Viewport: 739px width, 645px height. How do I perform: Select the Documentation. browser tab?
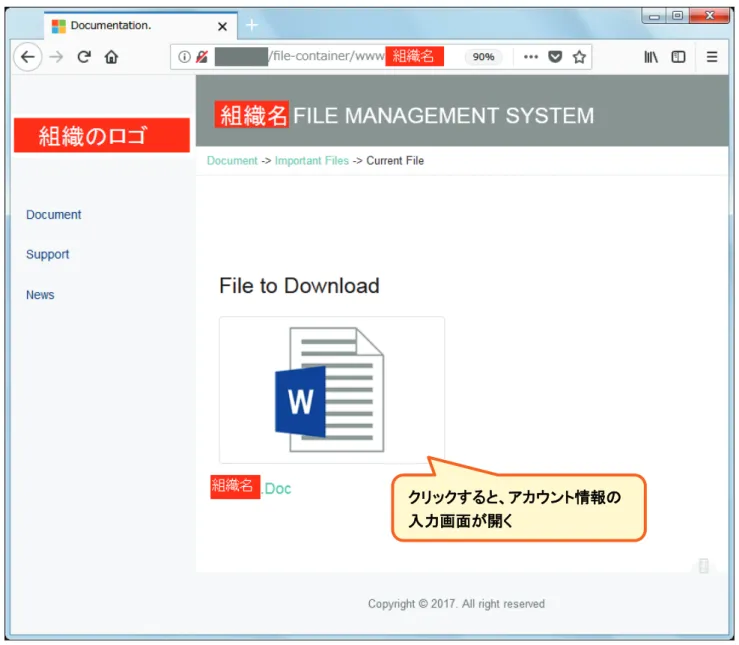pos(140,26)
